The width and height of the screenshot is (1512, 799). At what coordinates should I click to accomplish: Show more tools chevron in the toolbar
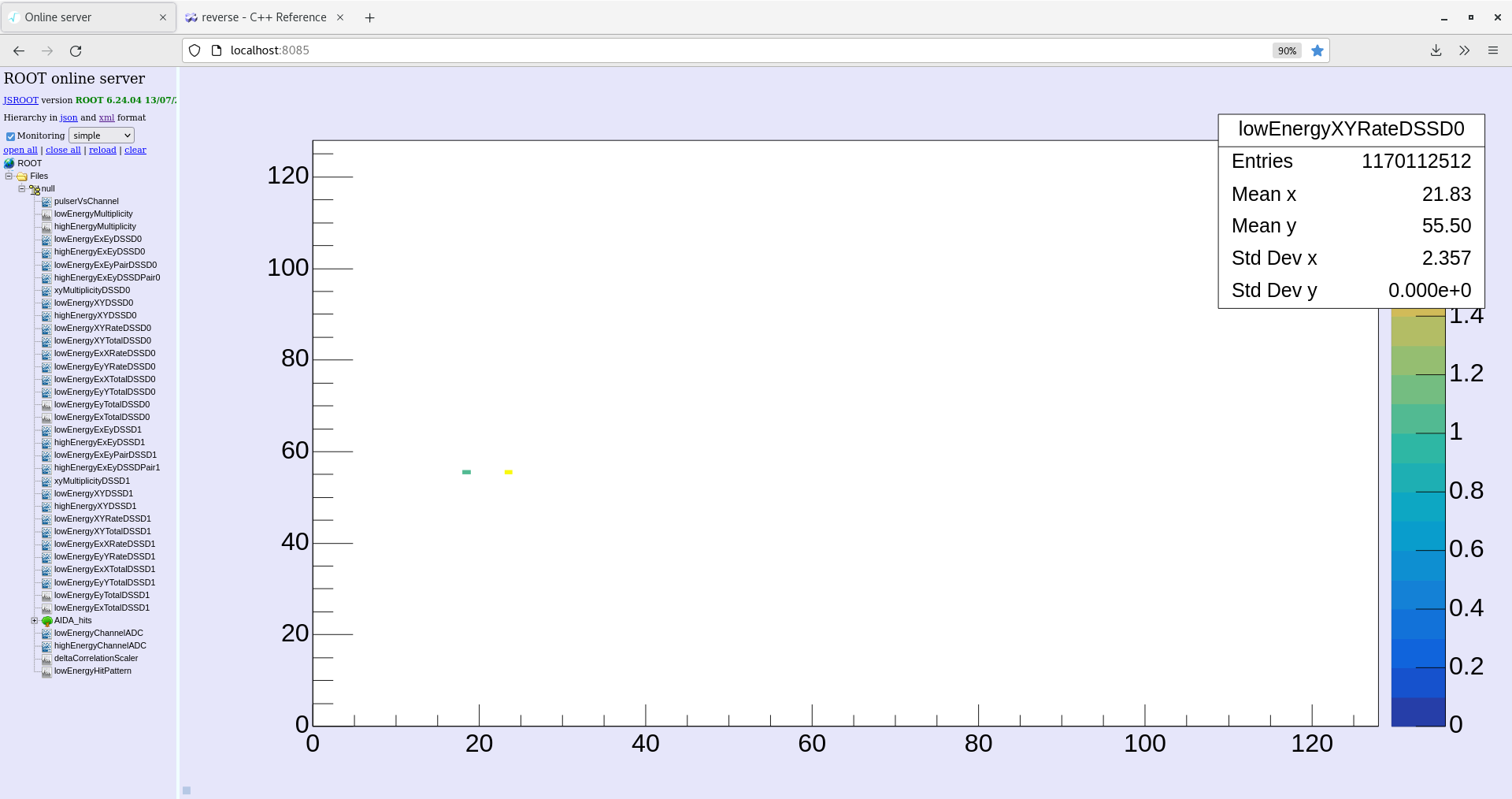[1464, 50]
